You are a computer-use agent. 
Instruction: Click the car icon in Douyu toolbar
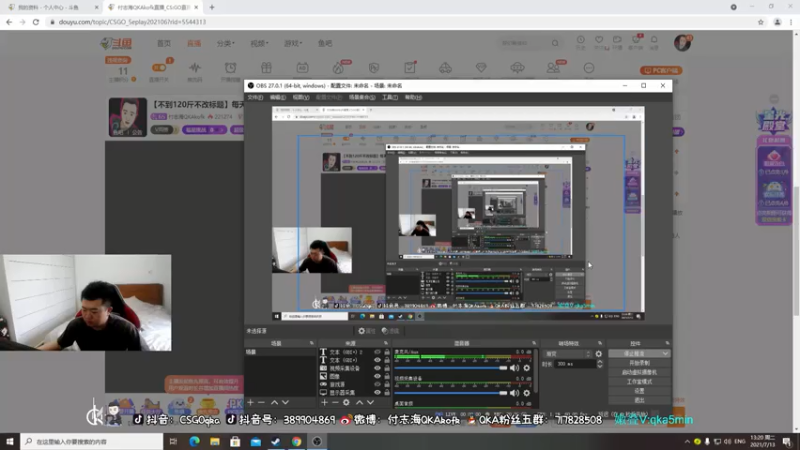(x=445, y=67)
